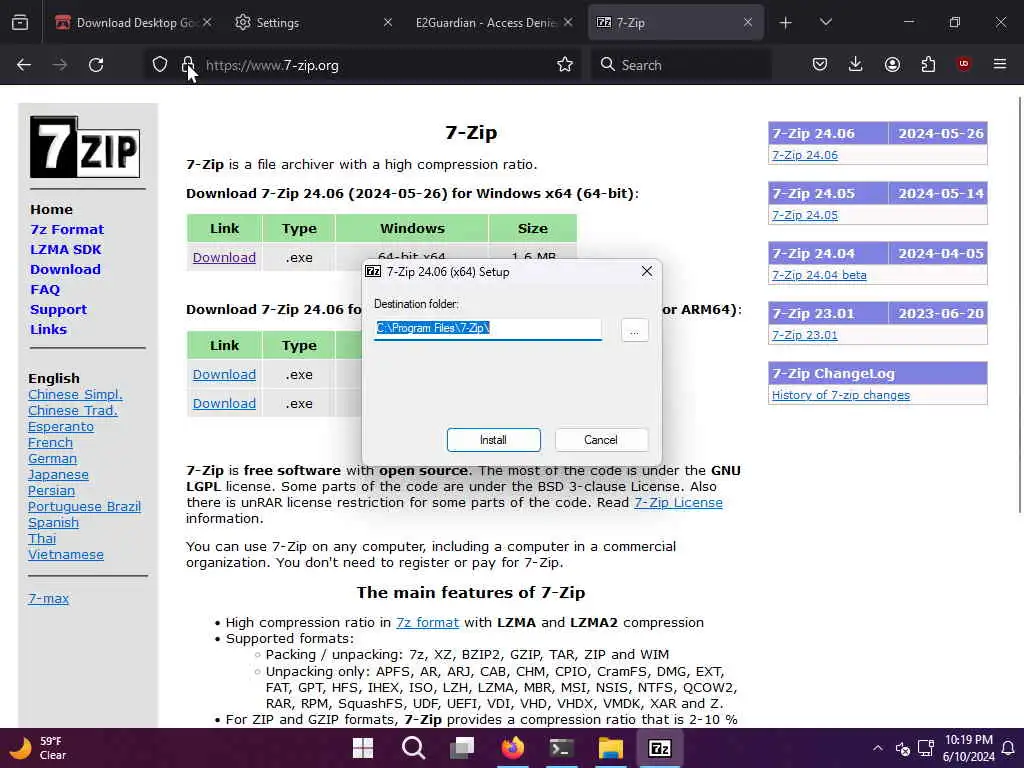This screenshot has width=1024, height=768.
Task: Open the Save to Pocket icon
Action: tap(820, 64)
